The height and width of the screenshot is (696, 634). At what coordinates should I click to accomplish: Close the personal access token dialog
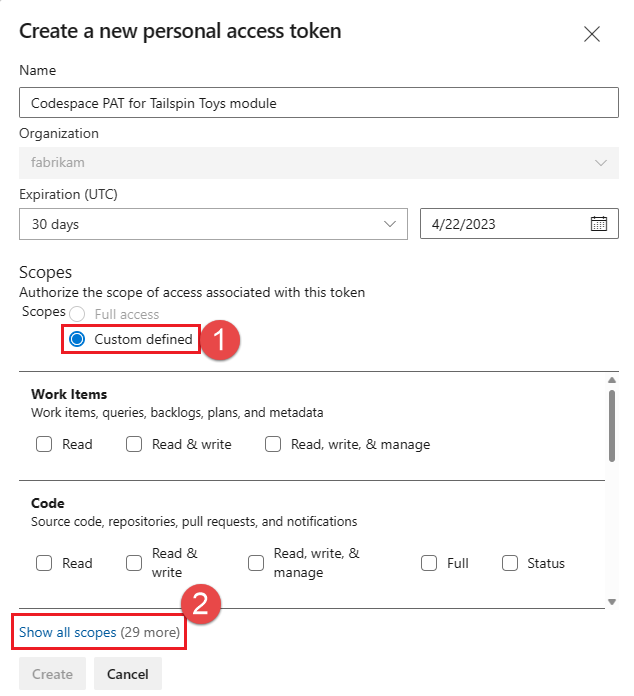click(x=592, y=34)
